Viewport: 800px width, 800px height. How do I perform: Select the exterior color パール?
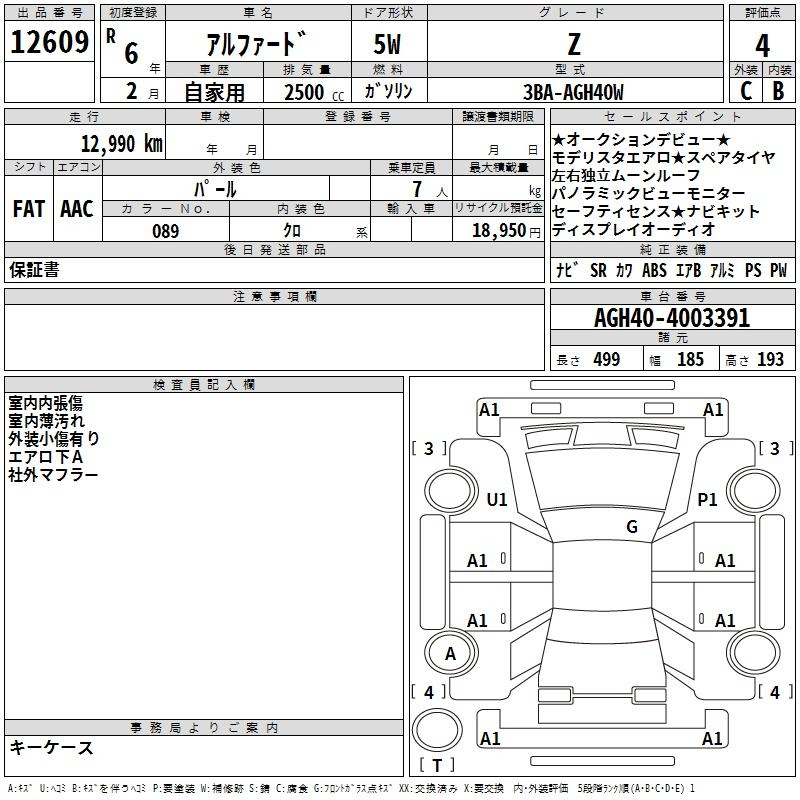coord(215,189)
